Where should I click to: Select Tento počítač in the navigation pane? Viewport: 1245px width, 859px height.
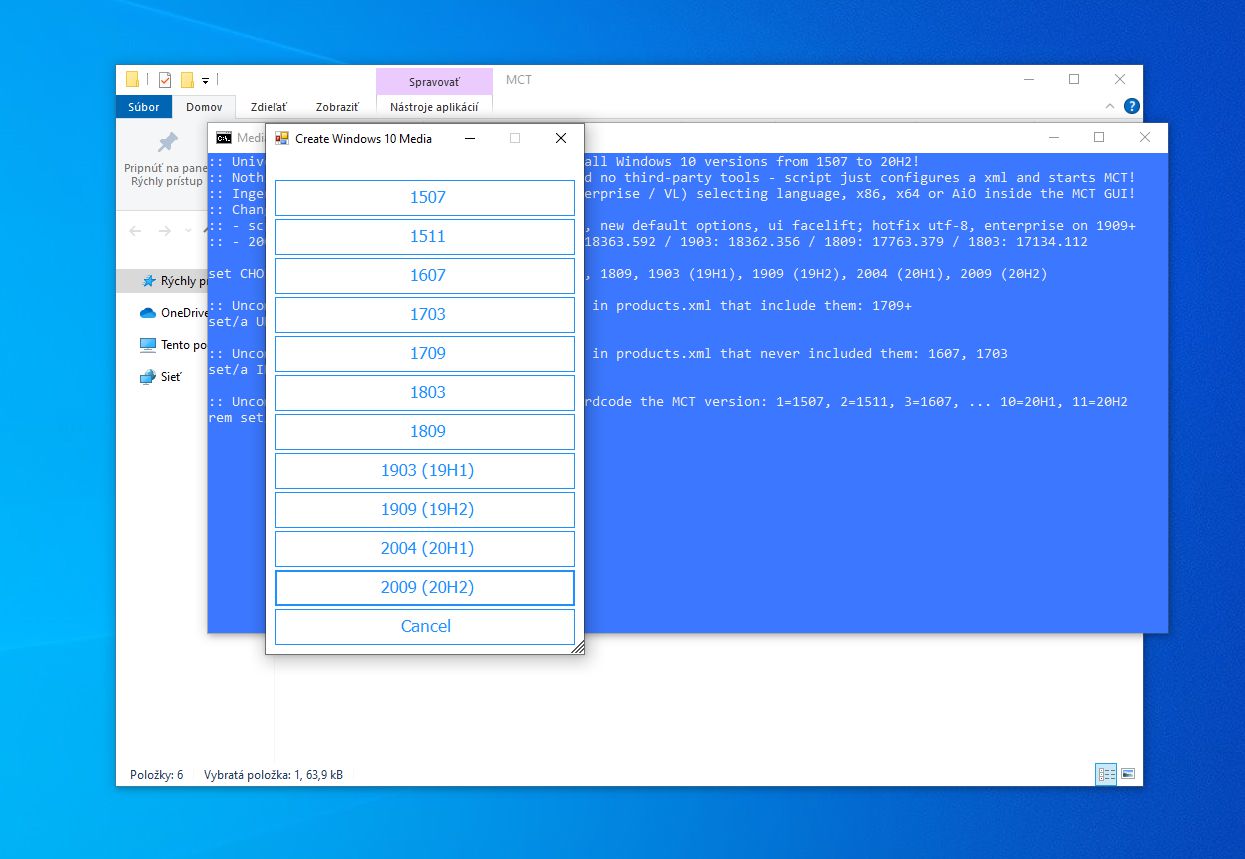click(183, 345)
